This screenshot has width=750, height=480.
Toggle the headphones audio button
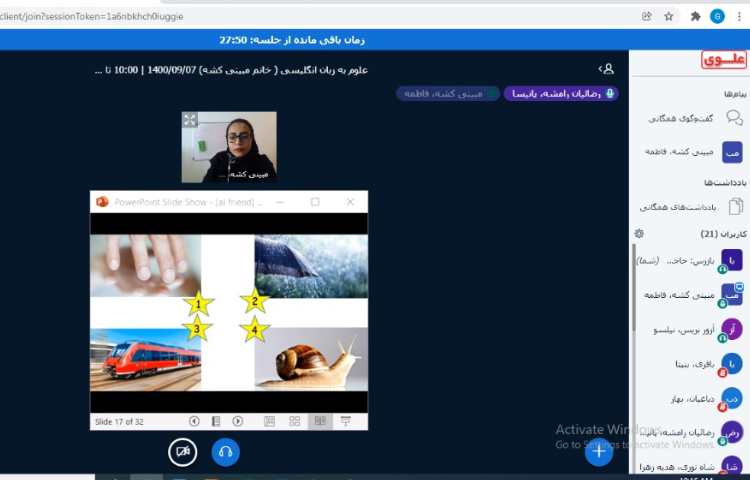click(225, 452)
